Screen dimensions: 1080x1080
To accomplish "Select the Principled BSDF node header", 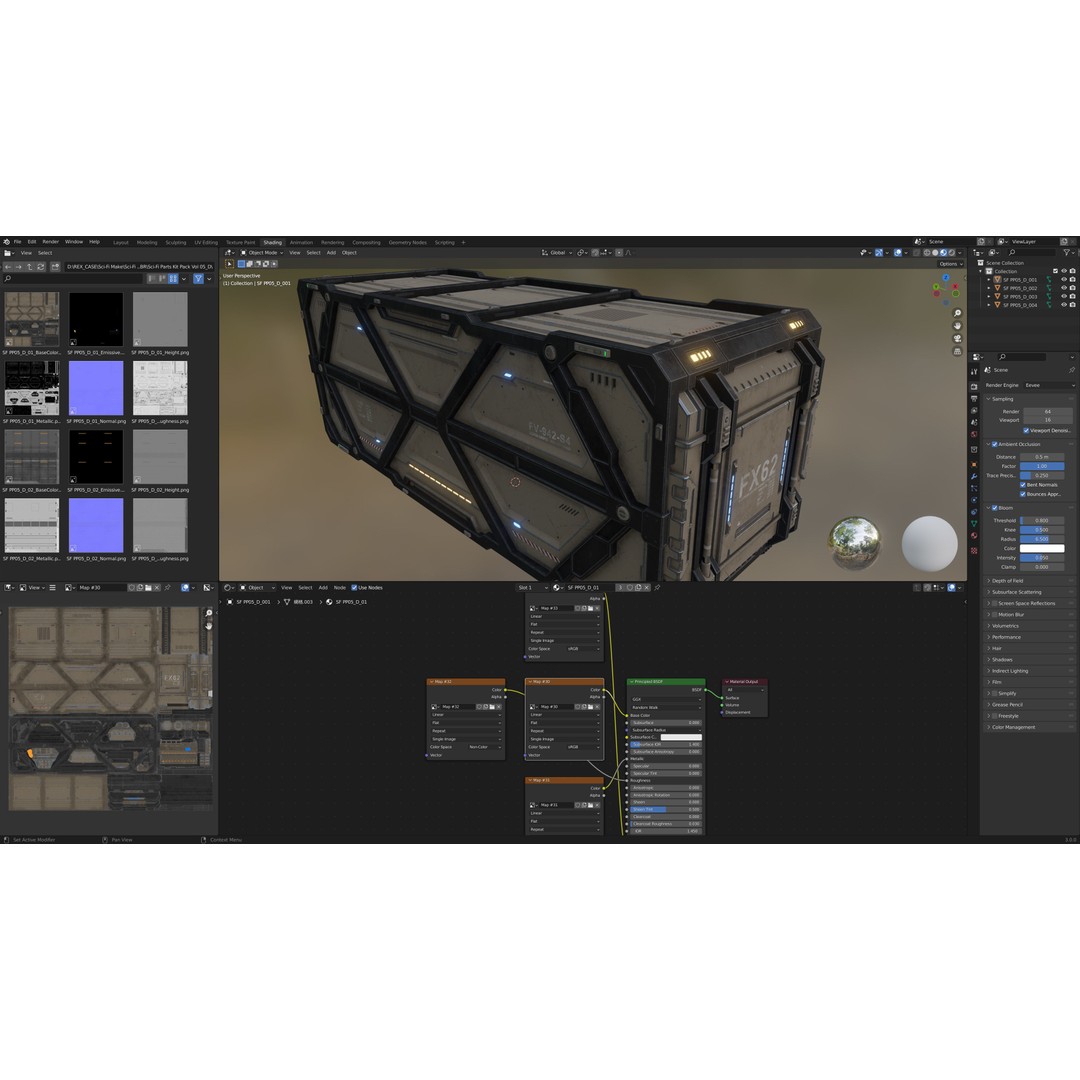I will click(x=666, y=681).
